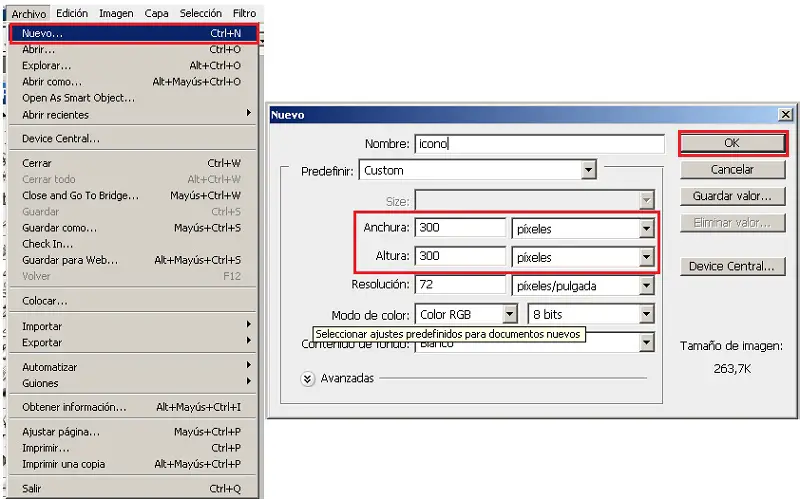Open Device Central... from Archivo menu

tap(133, 138)
